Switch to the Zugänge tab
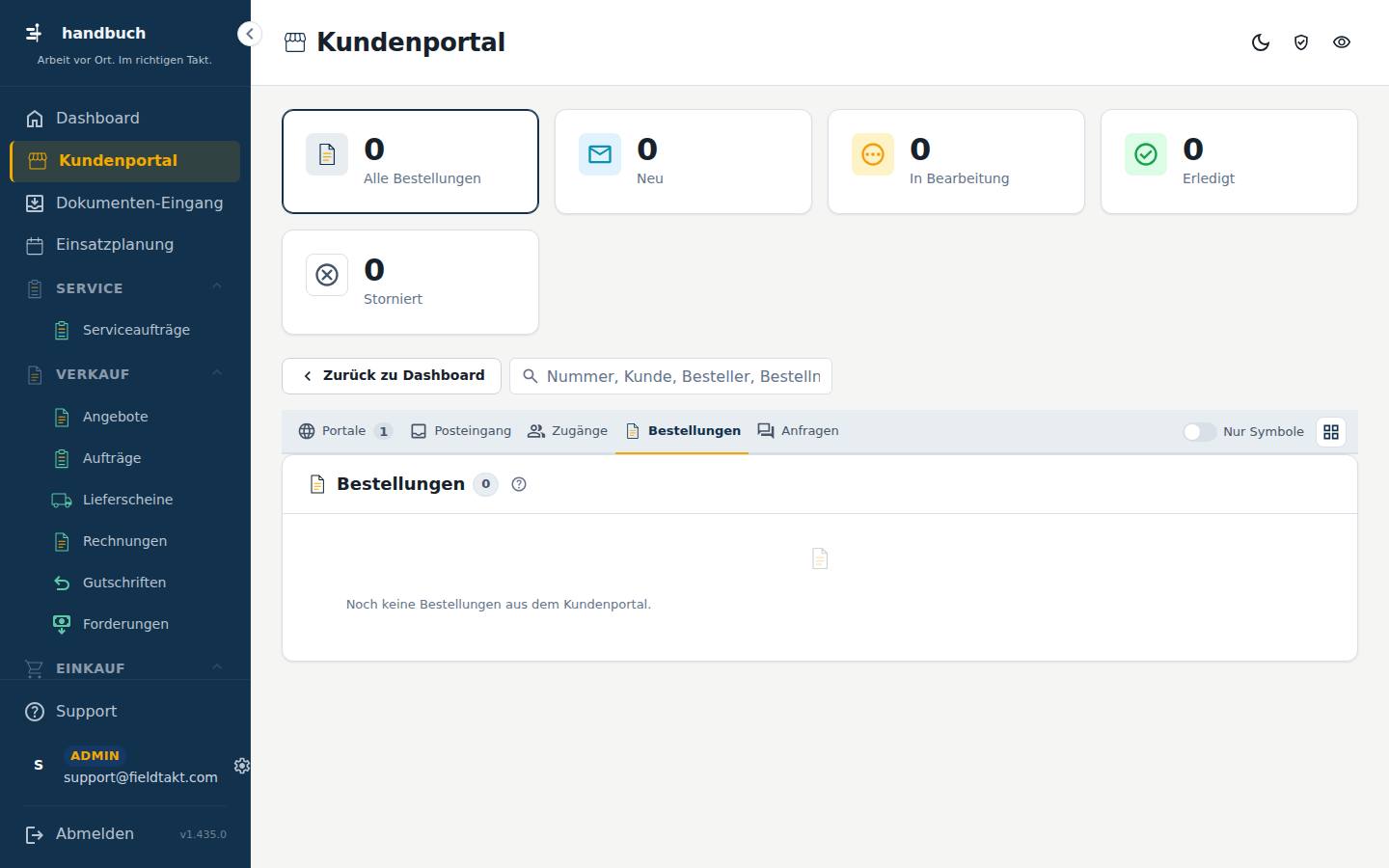Screen dimensions: 1389x868 coord(567,431)
